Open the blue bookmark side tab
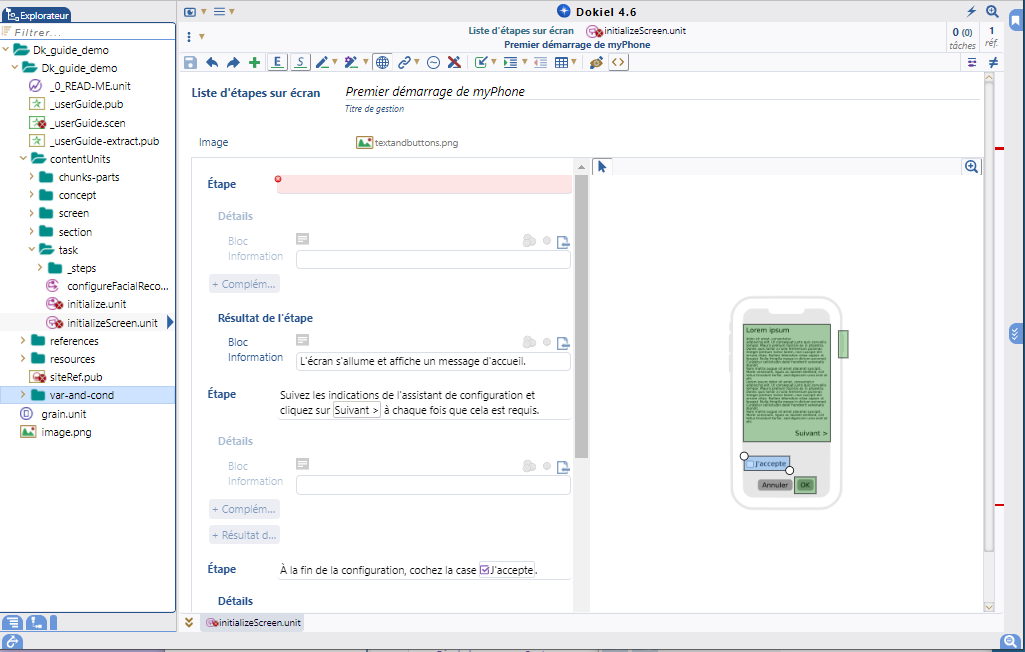This screenshot has height=652, width=1025. click(1015, 20)
